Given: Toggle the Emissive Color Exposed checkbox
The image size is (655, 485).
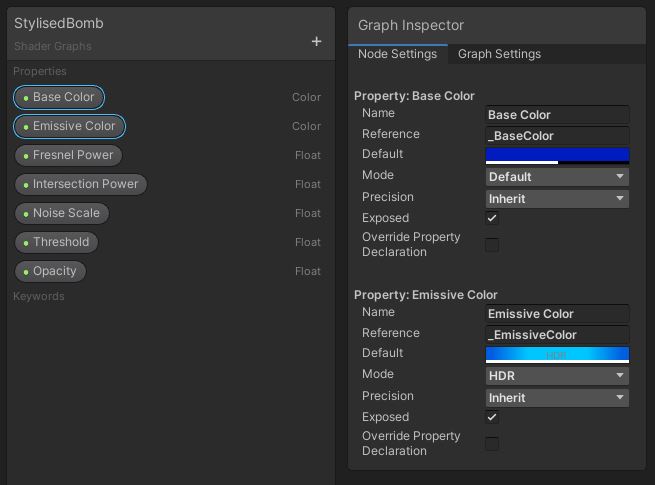Looking at the screenshot, I should [x=492, y=417].
